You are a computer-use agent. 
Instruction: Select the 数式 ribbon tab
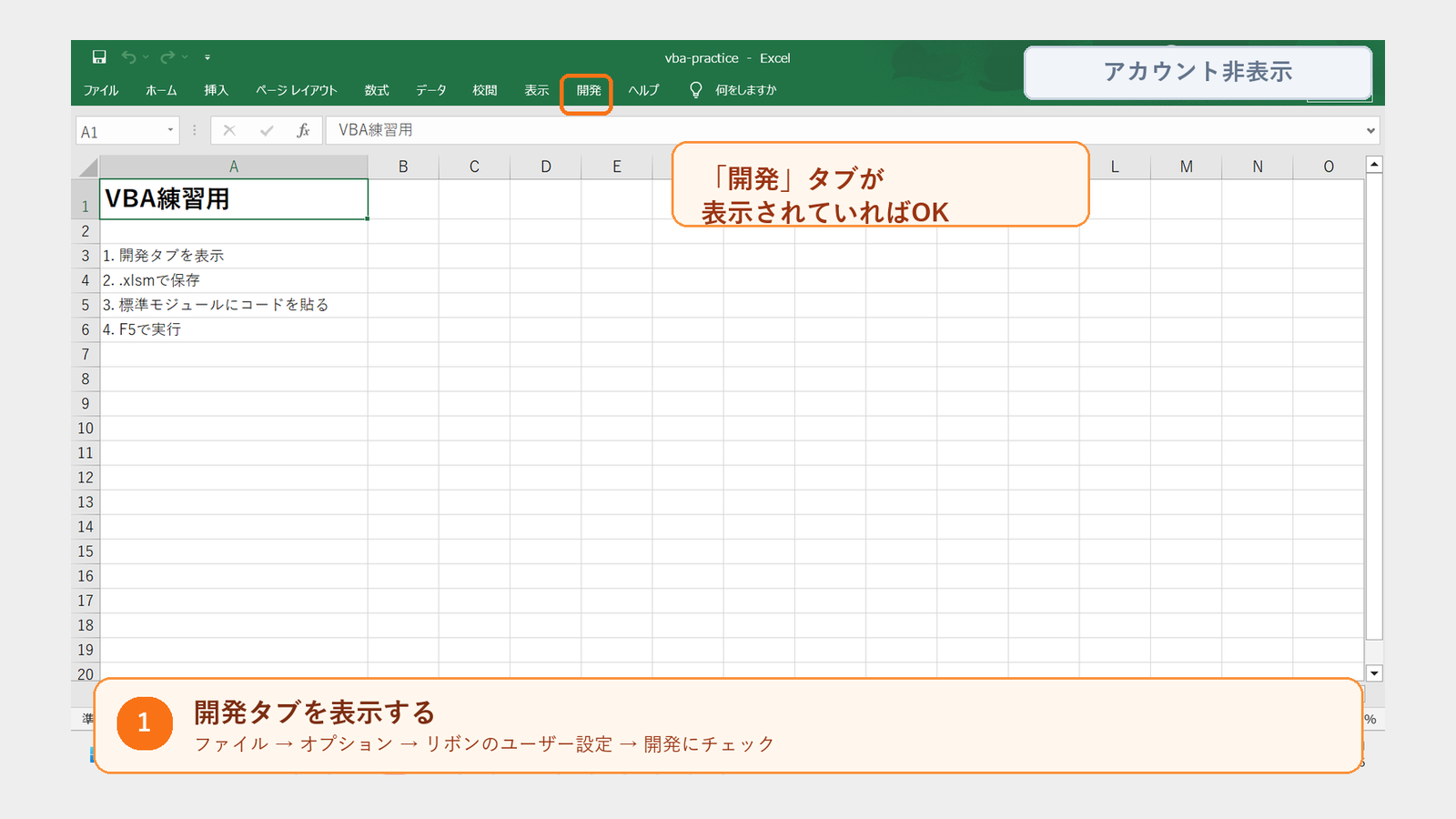tap(377, 90)
